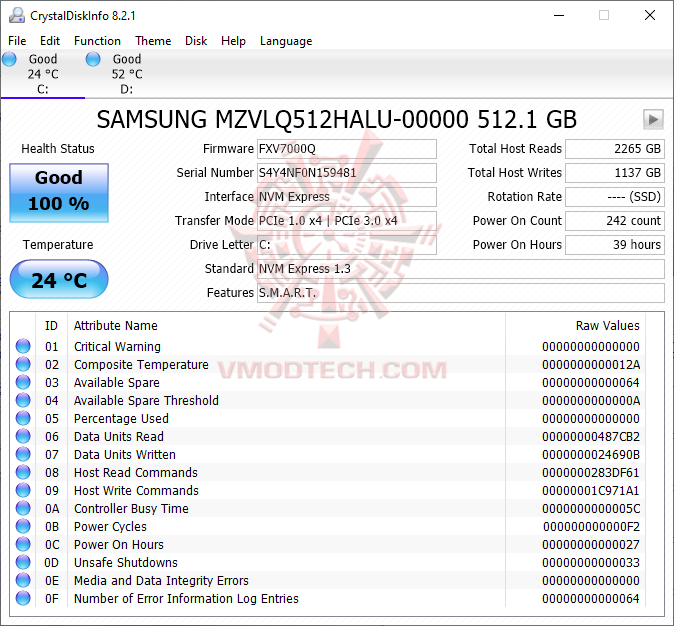Select the Unsafe Shutdowns attribute name
The height and width of the screenshot is (626, 674).
pyautogui.click(x=126, y=563)
